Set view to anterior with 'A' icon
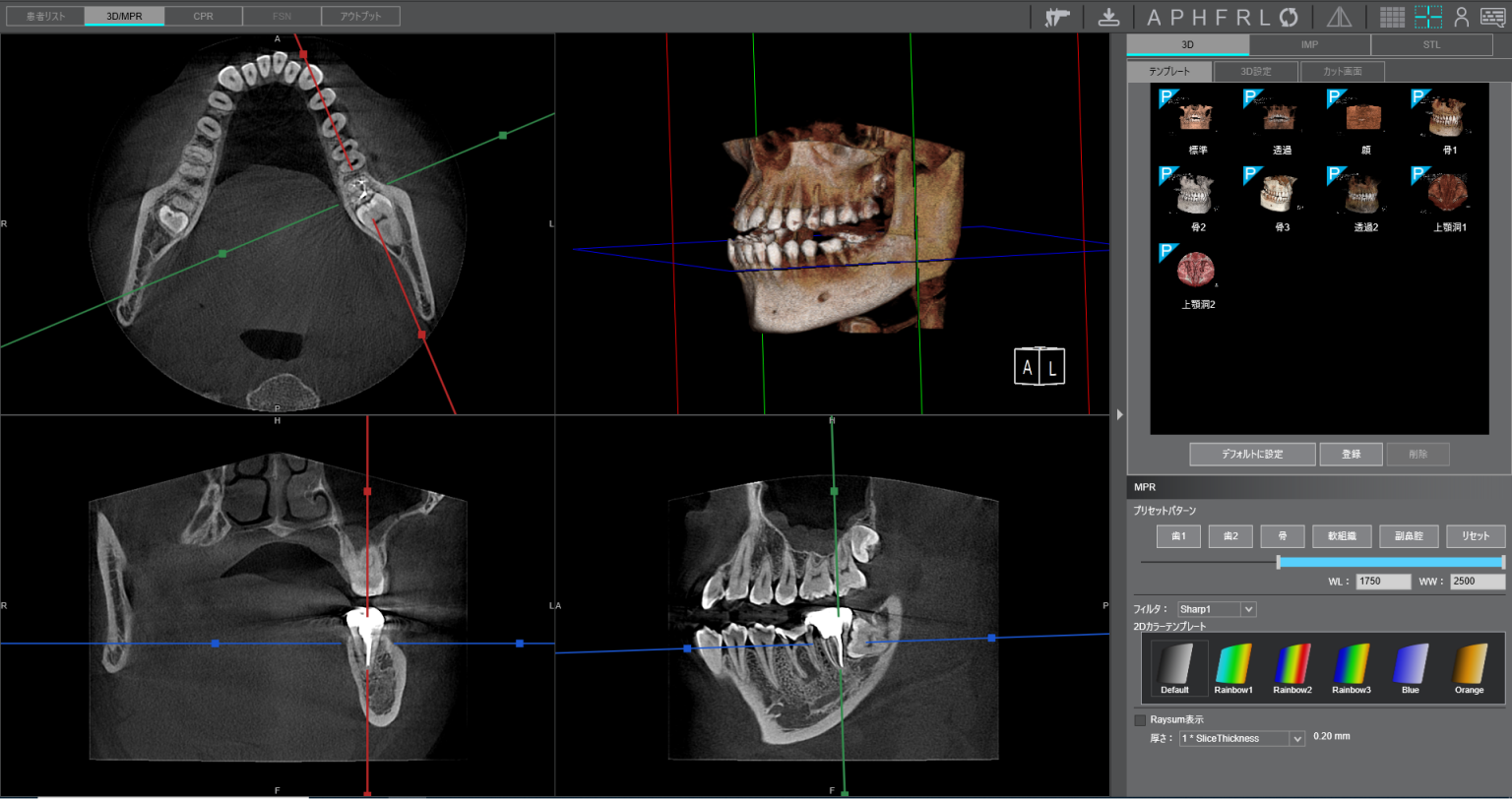 [1155, 17]
